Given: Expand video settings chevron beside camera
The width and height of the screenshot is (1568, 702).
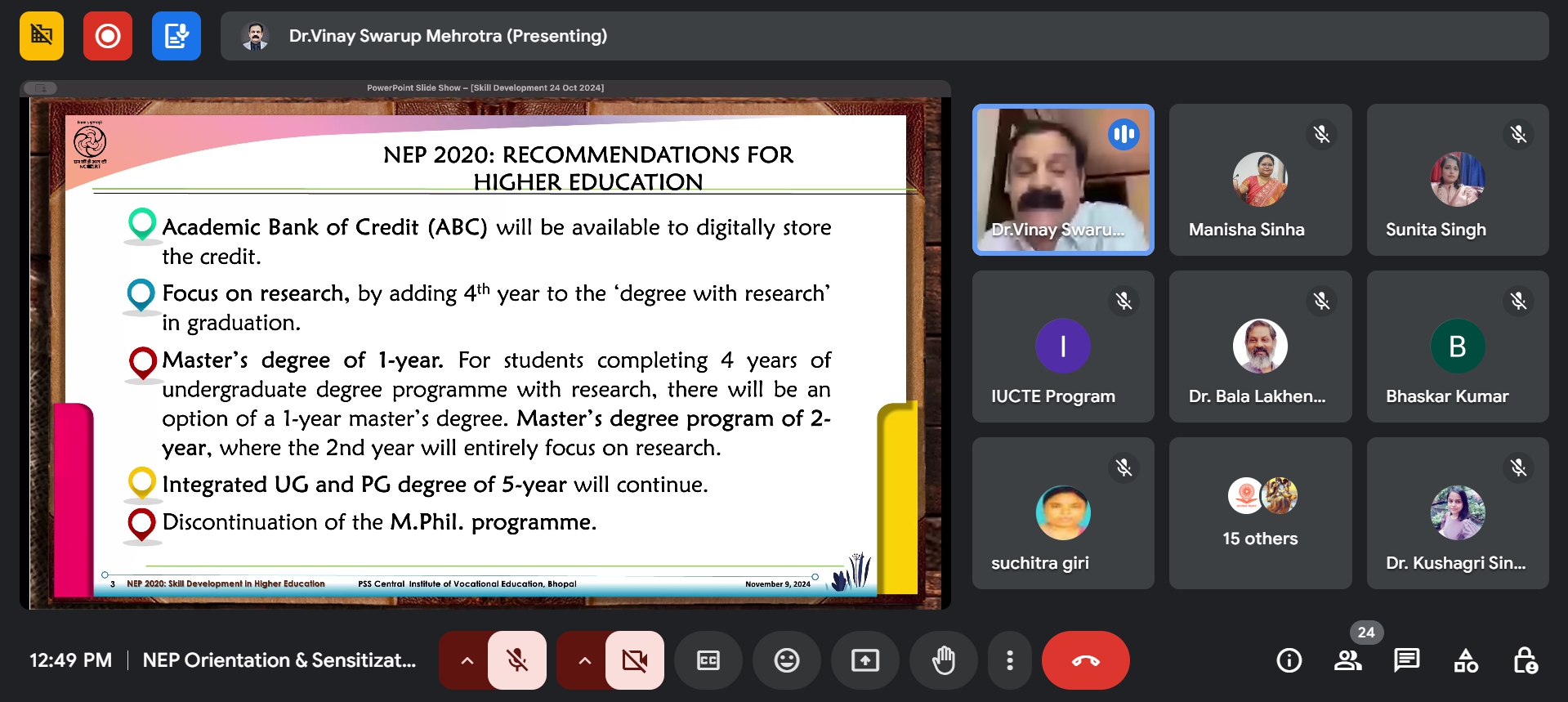Looking at the screenshot, I should tap(584, 660).
